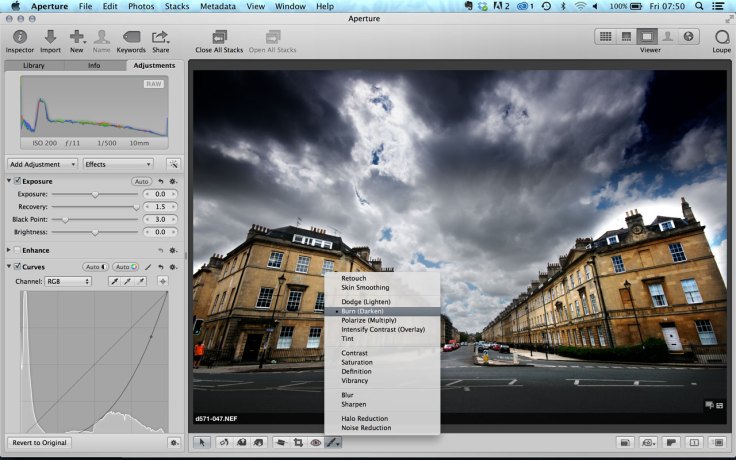
Task: Open the Metadata menu
Action: coord(217,7)
